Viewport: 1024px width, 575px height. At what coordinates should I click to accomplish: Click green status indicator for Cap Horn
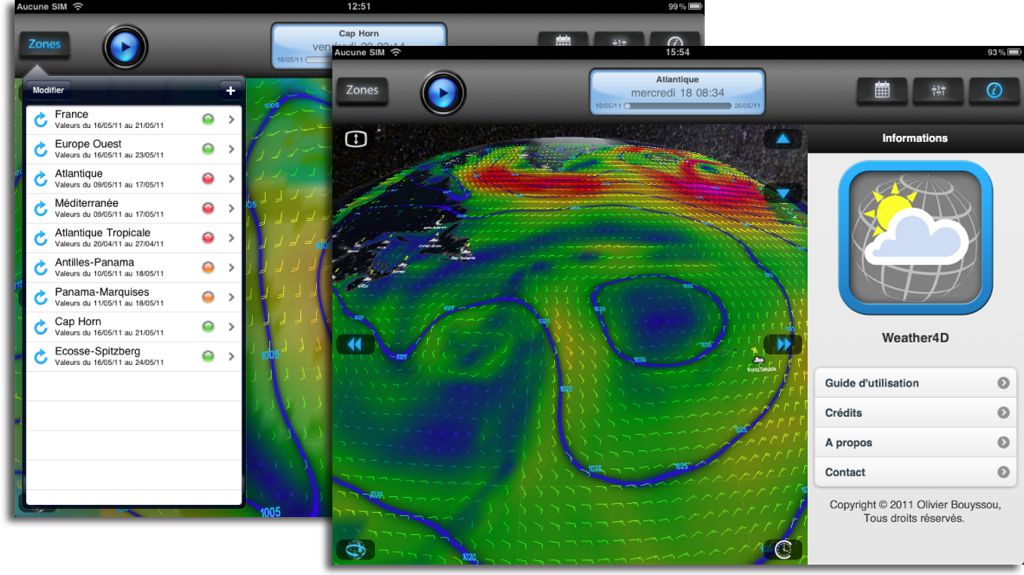pos(208,327)
